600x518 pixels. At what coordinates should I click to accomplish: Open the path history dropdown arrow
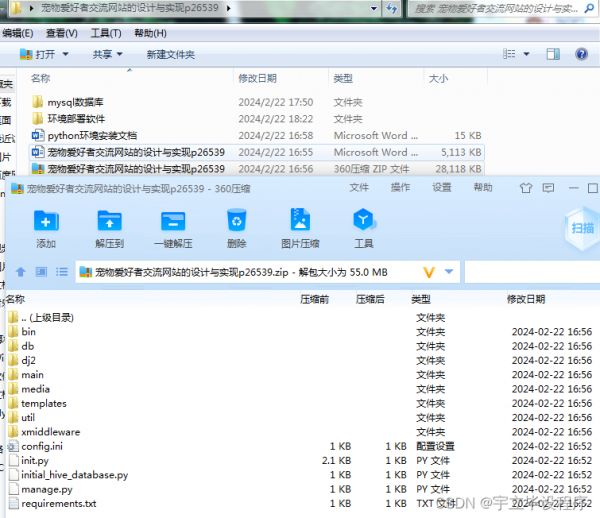coord(449,272)
